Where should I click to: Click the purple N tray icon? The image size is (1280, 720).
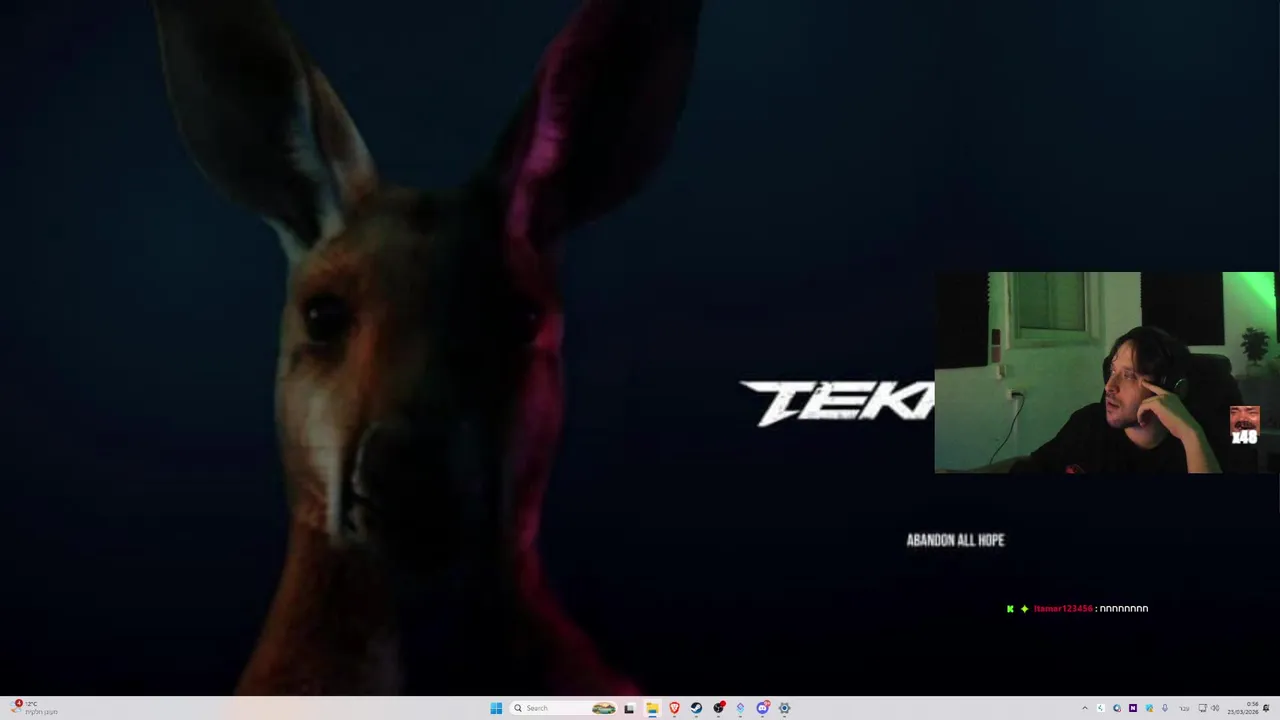[1133, 708]
